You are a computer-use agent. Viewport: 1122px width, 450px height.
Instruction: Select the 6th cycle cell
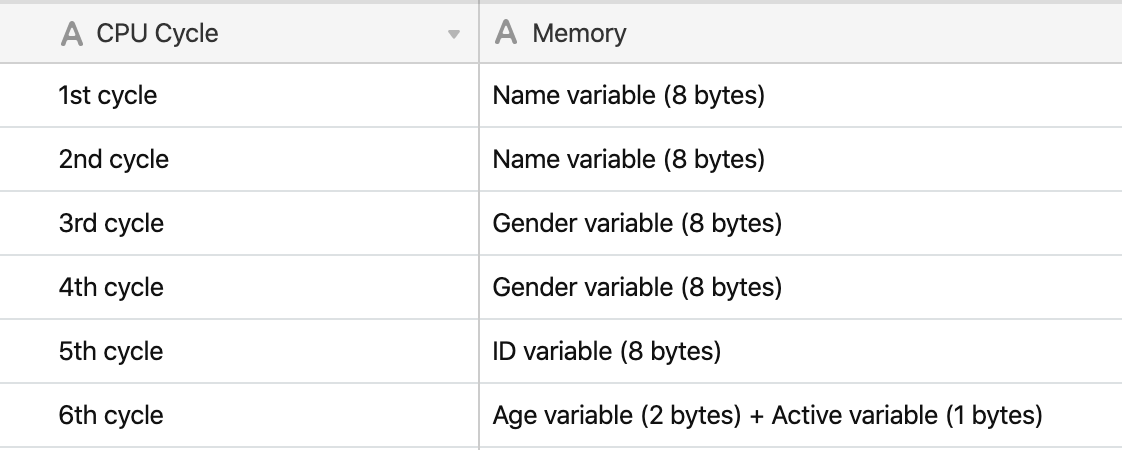(239, 416)
